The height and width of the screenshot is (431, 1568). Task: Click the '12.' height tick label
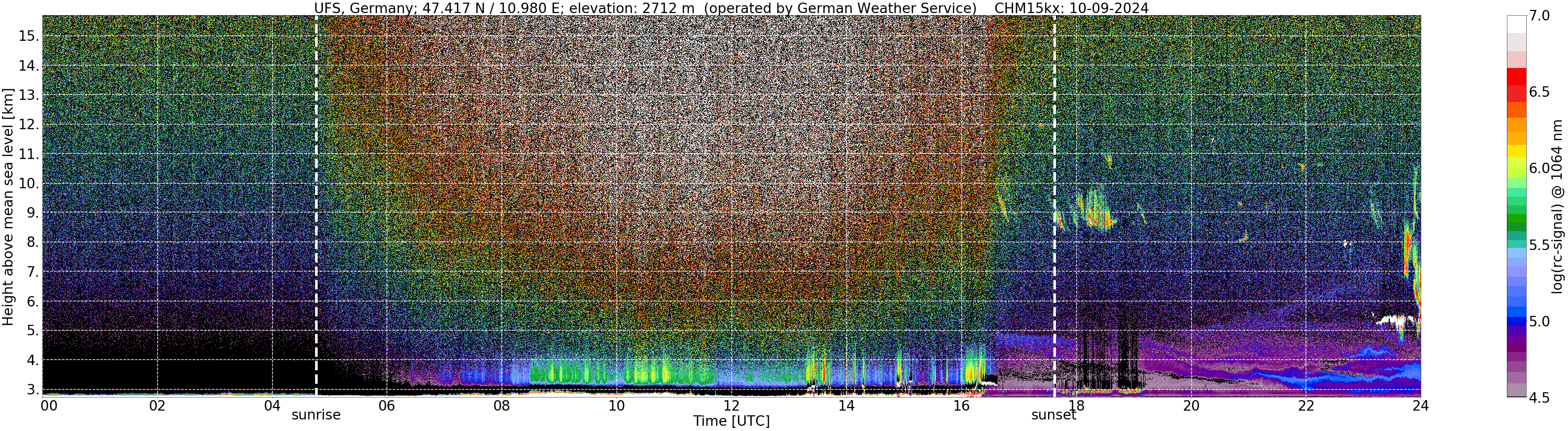tap(28, 125)
